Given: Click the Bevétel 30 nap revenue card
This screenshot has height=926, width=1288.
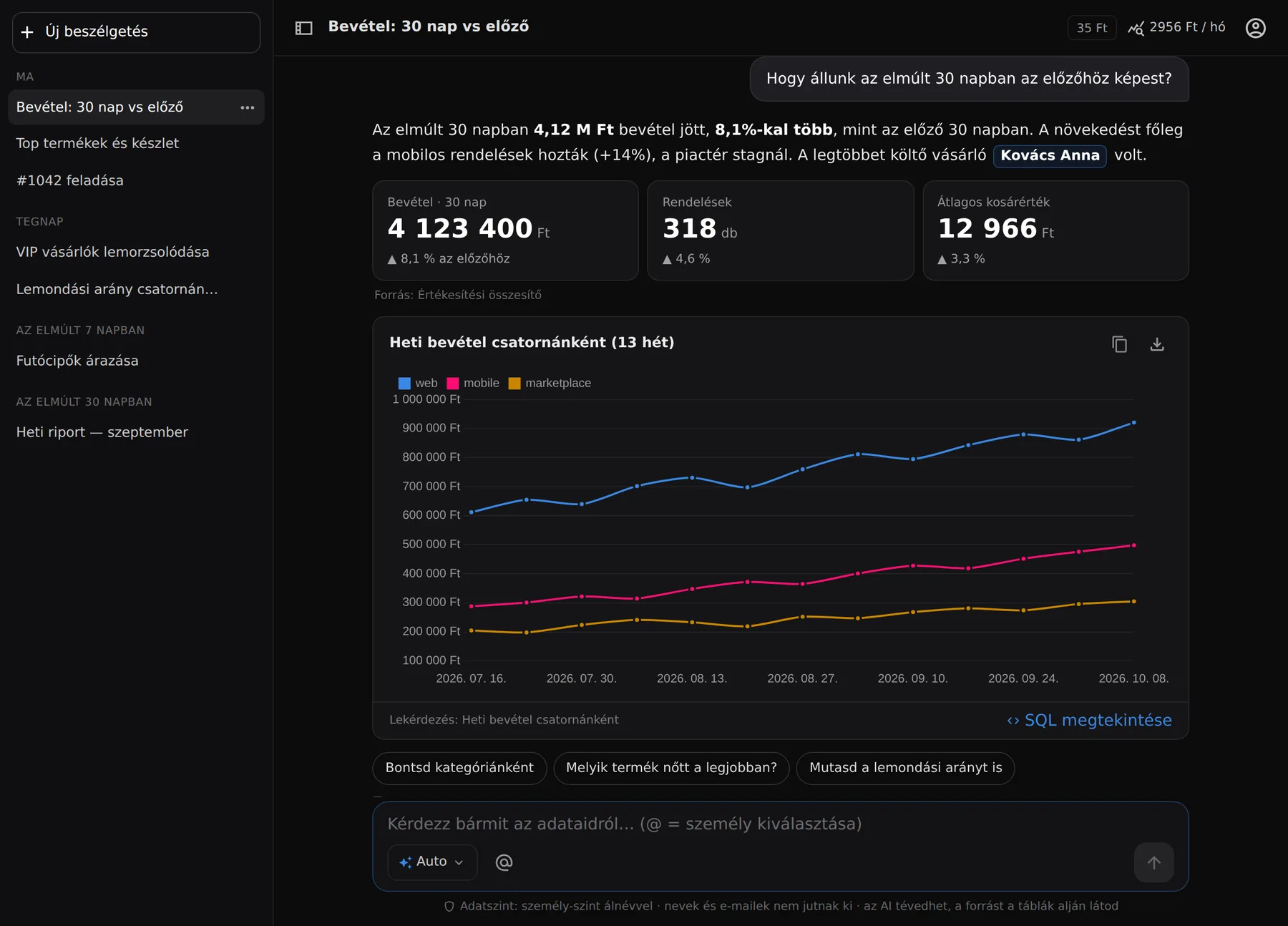Looking at the screenshot, I should point(505,230).
